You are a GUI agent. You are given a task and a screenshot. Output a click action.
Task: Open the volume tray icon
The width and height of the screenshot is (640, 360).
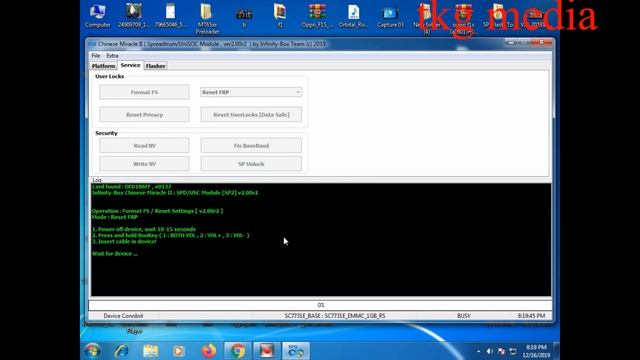(489, 351)
